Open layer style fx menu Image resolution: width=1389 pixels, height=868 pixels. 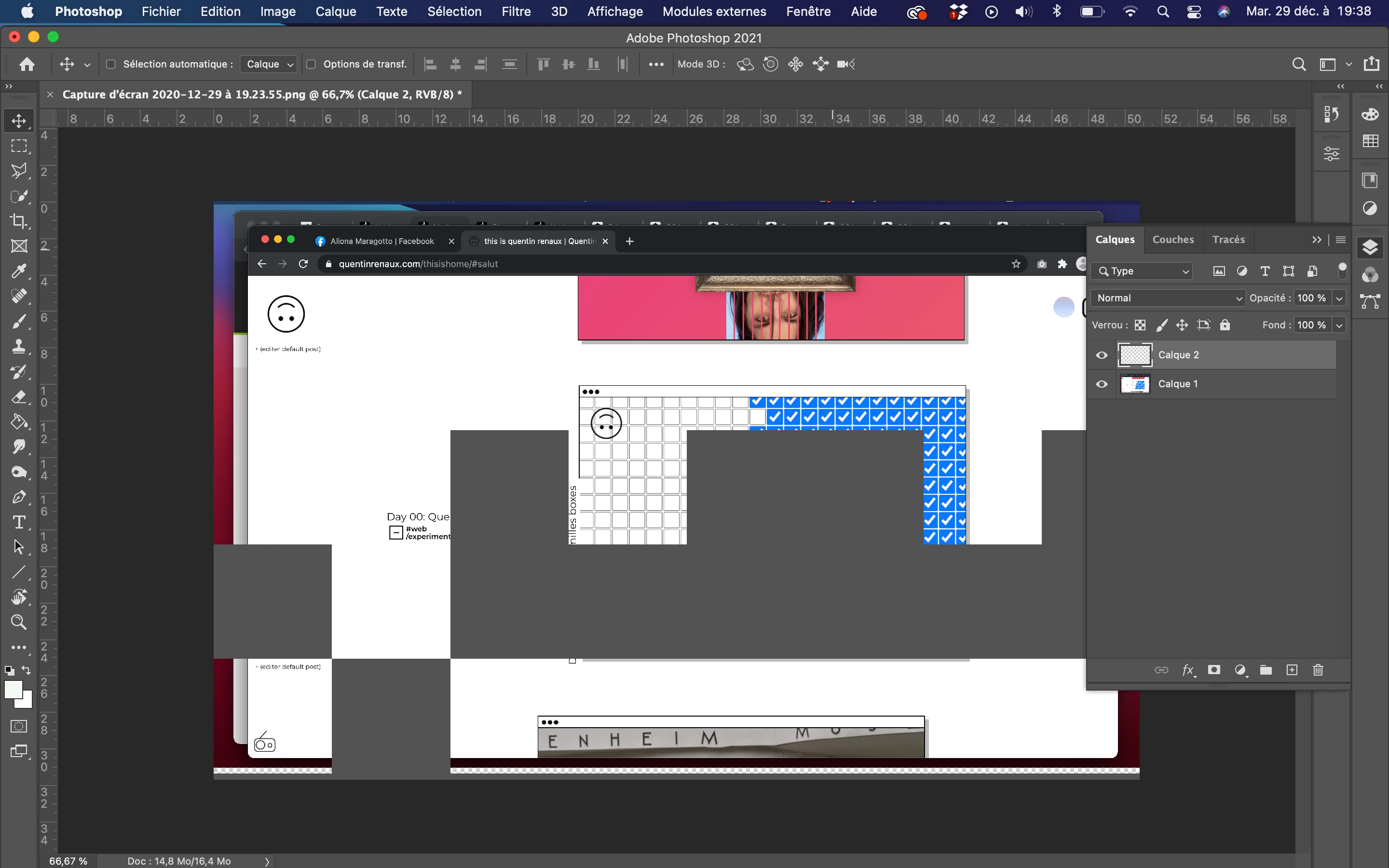(x=1187, y=670)
